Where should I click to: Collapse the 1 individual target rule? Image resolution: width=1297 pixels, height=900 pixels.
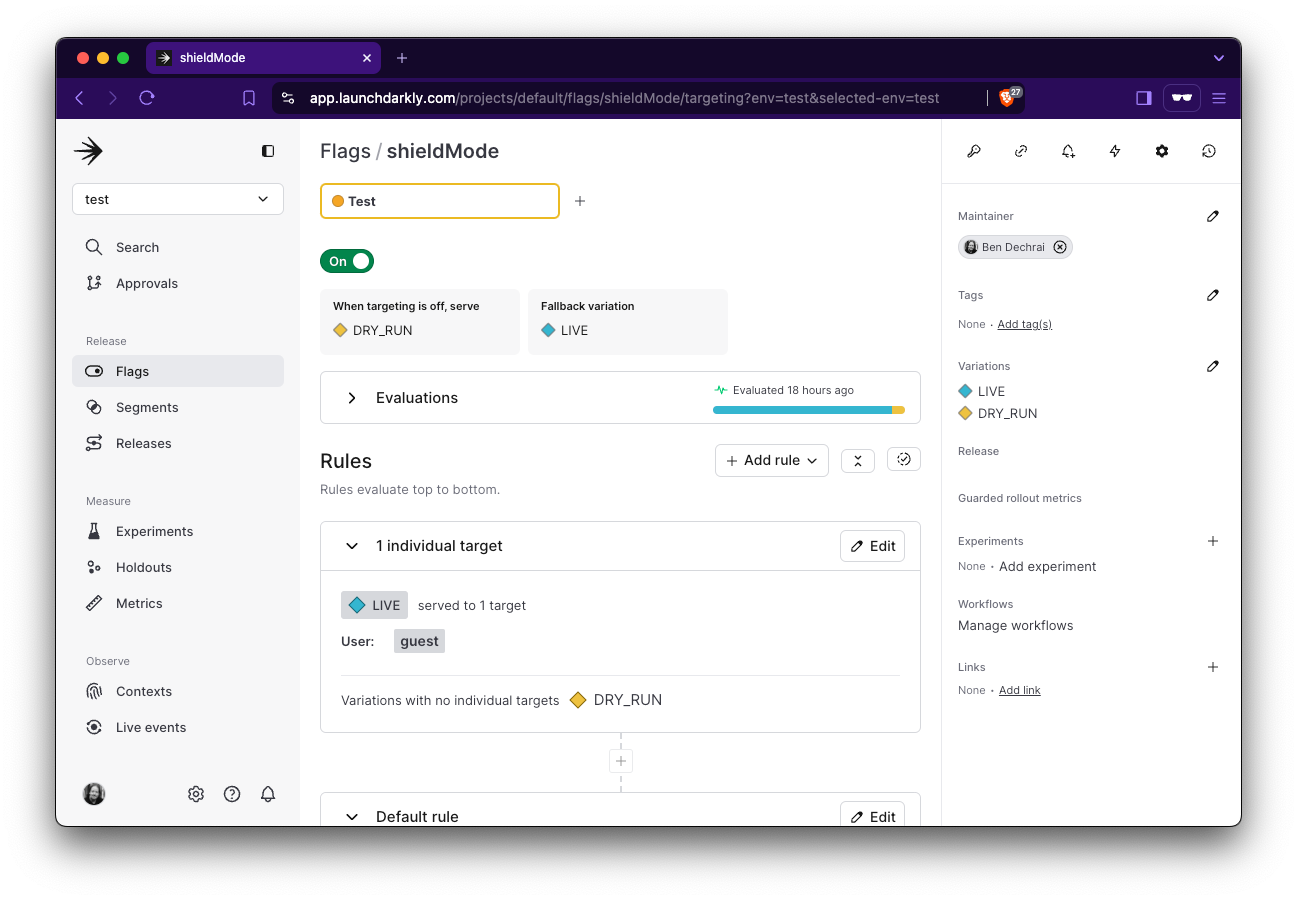click(351, 546)
